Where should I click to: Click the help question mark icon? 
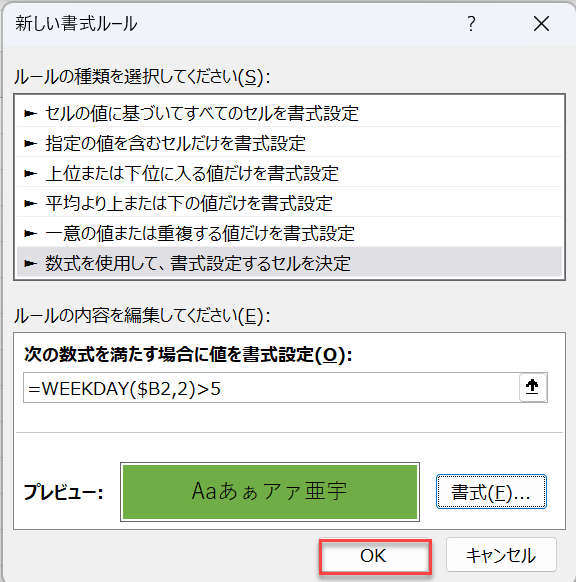click(471, 24)
